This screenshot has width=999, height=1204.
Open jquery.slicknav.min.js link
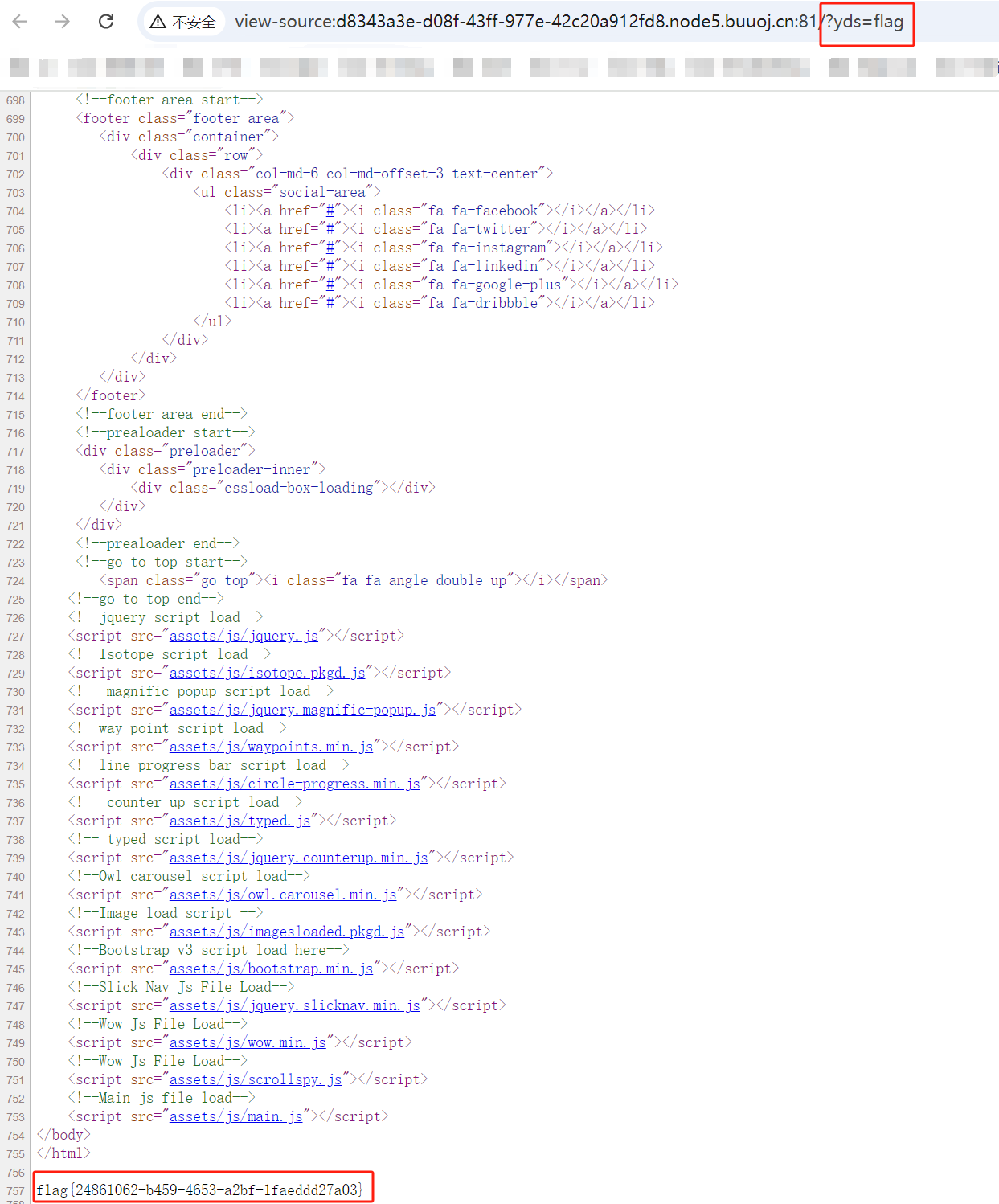tap(294, 1005)
